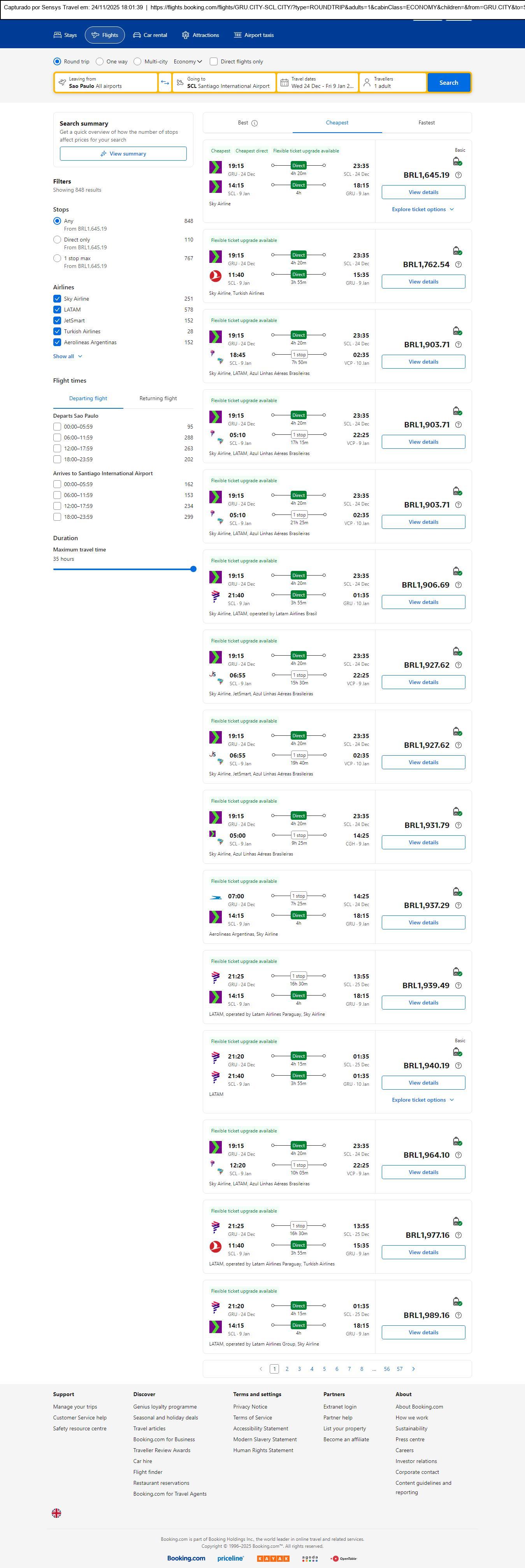The image size is (525, 1568).
Task: Uncheck the Turkish Airlines filter
Action: click(x=57, y=332)
